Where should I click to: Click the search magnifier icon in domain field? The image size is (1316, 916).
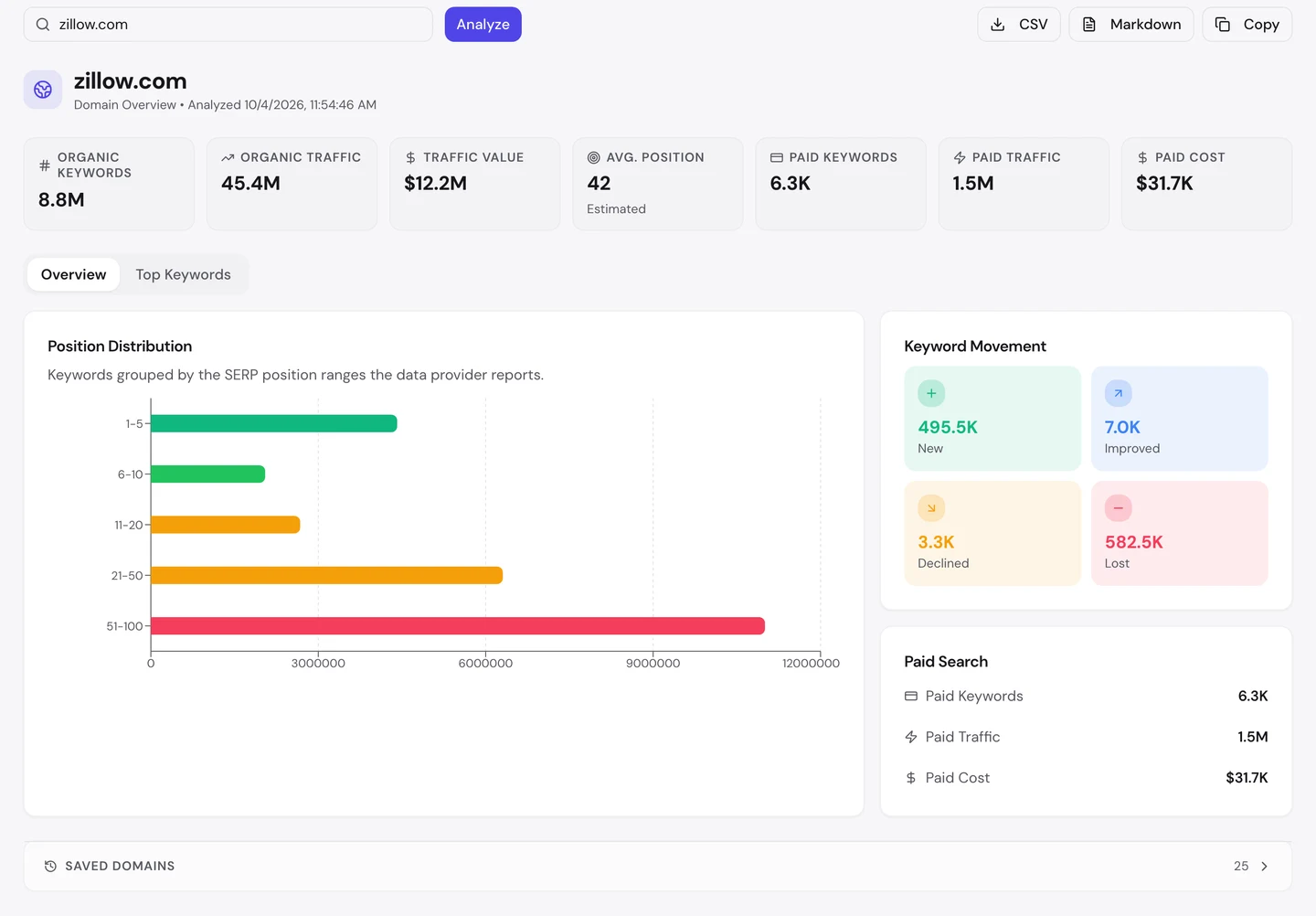click(43, 25)
